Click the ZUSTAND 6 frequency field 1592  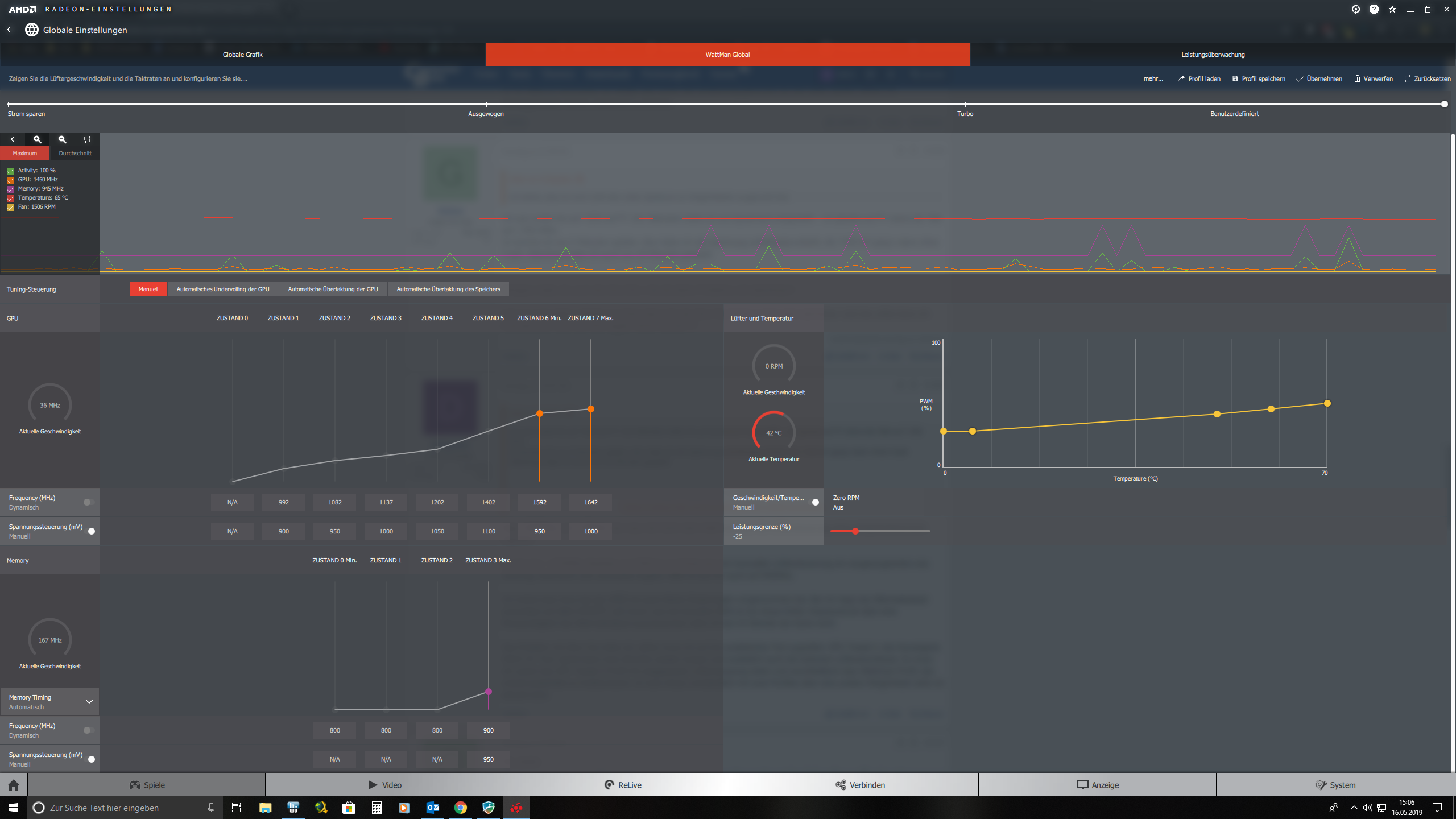pyautogui.click(x=540, y=502)
